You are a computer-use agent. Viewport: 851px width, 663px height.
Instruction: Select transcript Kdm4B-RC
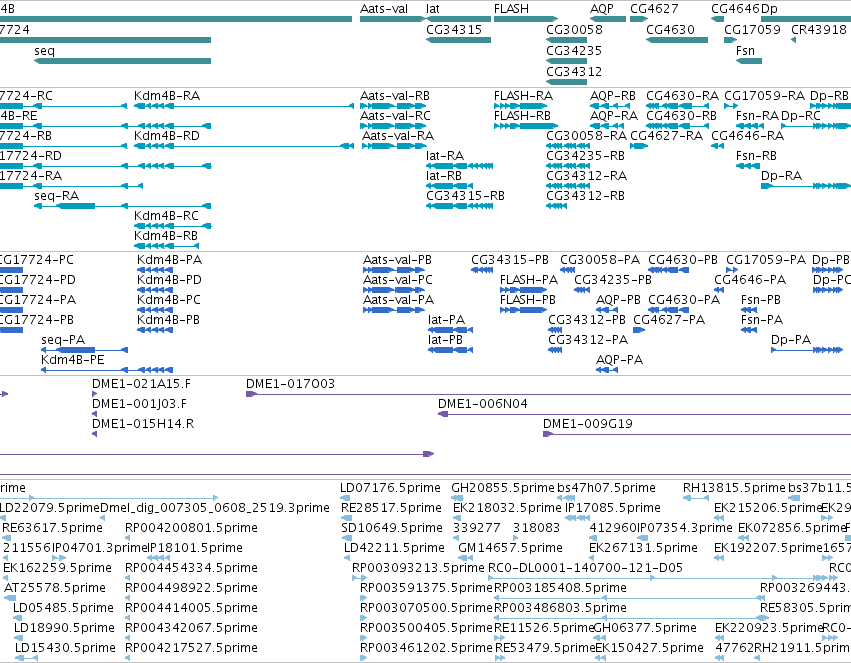[173, 226]
